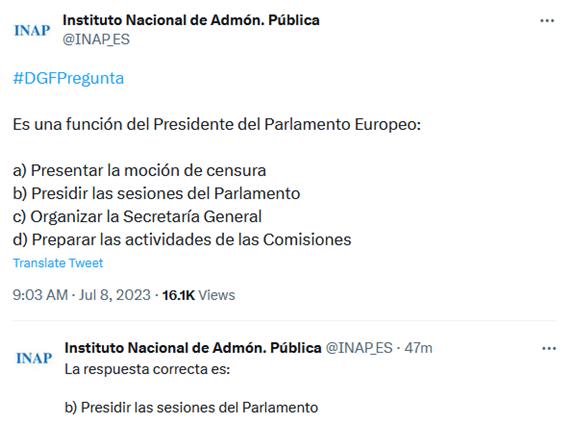Open the 47m timestamp of the reply

point(418,348)
